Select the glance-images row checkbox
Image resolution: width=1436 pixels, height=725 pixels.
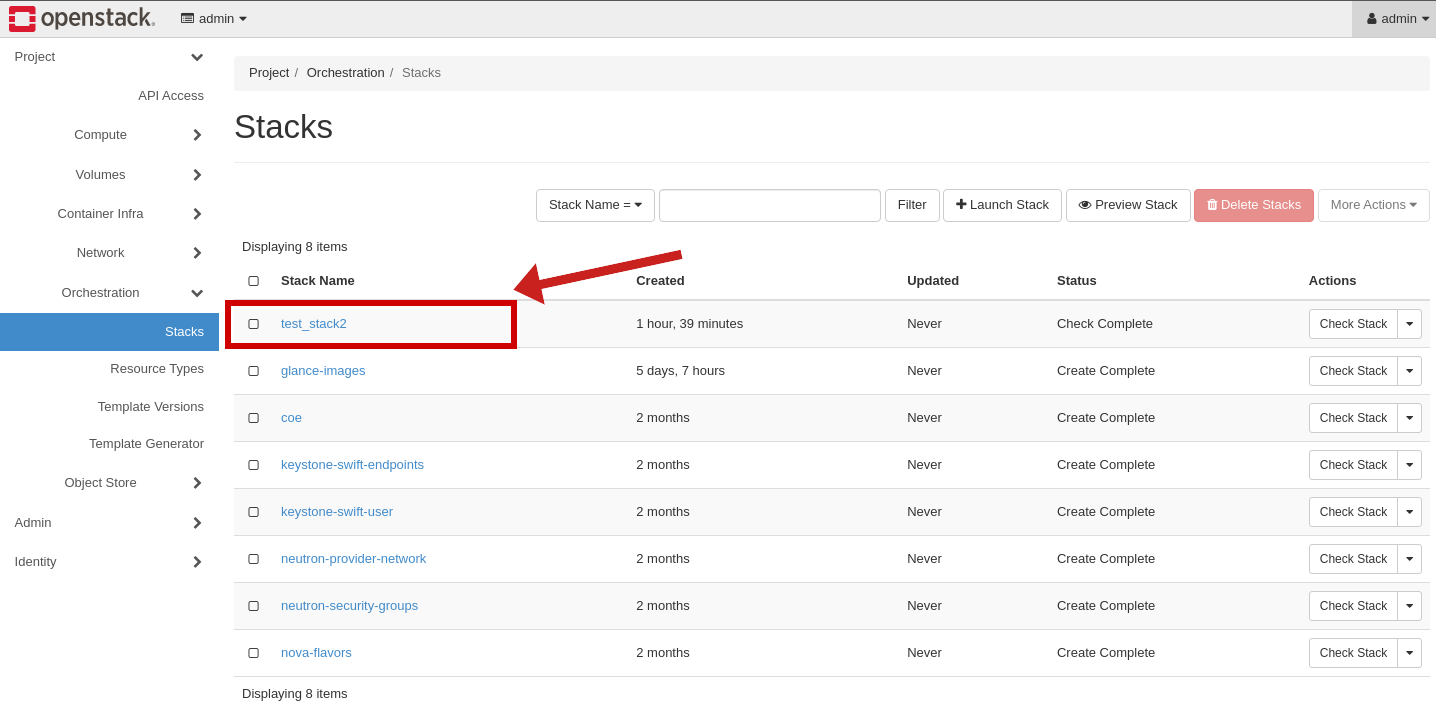pyautogui.click(x=254, y=371)
